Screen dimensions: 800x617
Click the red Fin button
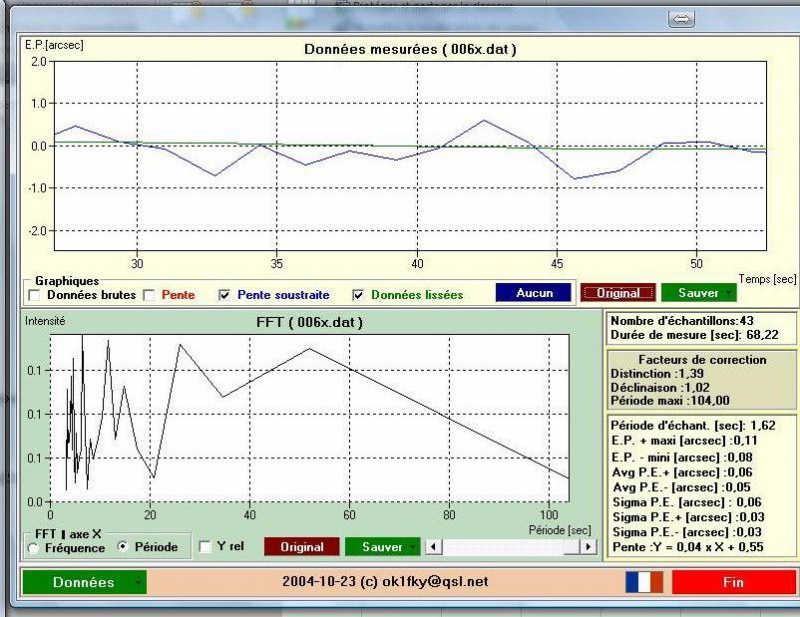[x=734, y=582]
